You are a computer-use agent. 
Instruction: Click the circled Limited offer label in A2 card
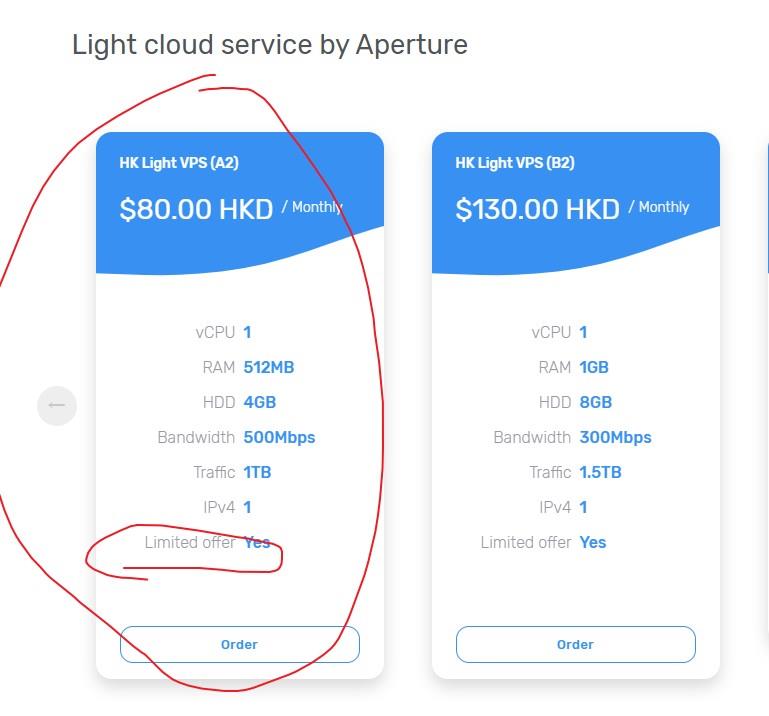[x=190, y=542]
